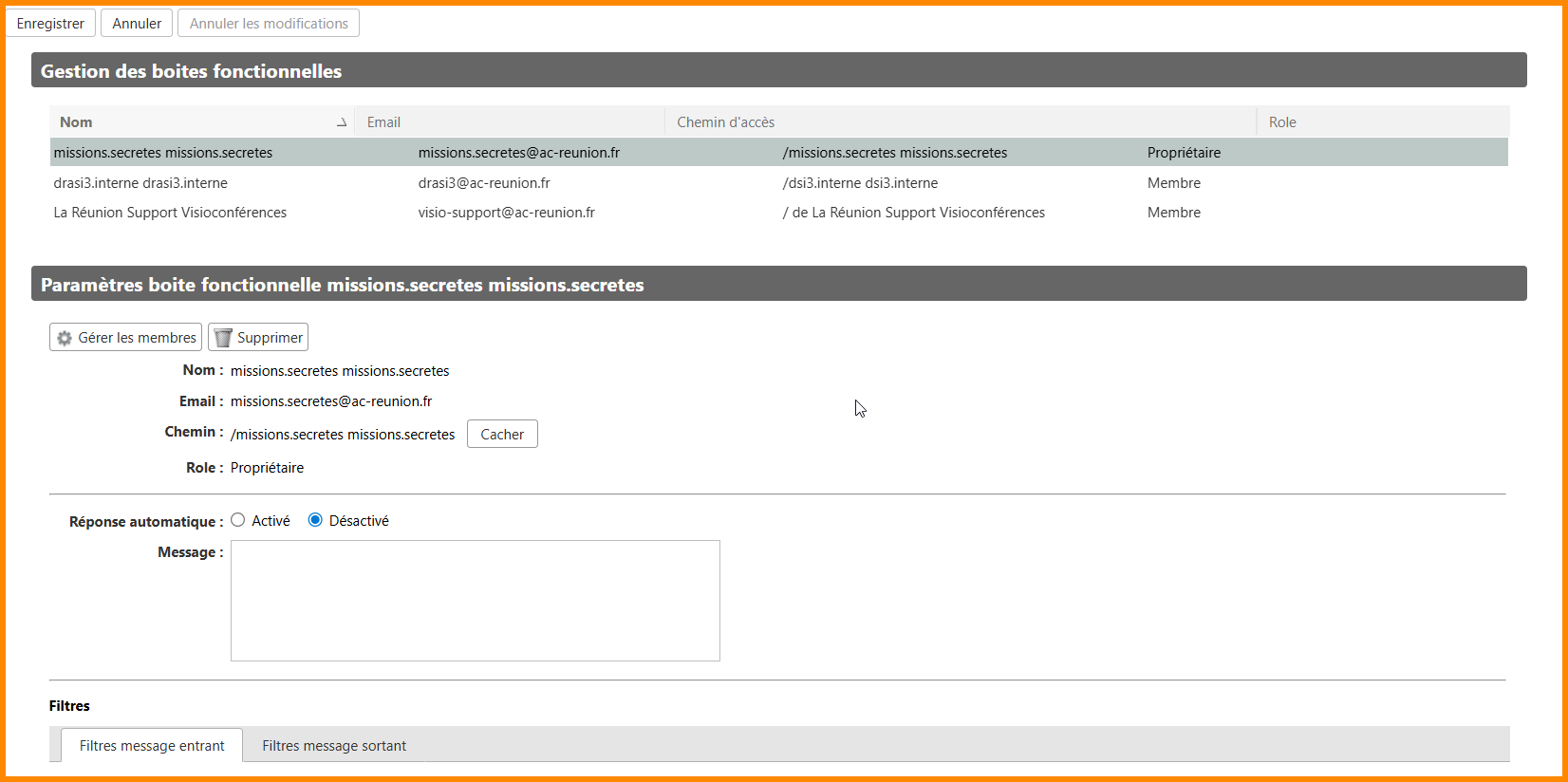Viewport: 1568px width, 782px height.
Task: Select La Réunion Support Visioconférences row
Action: pyautogui.click(x=170, y=213)
